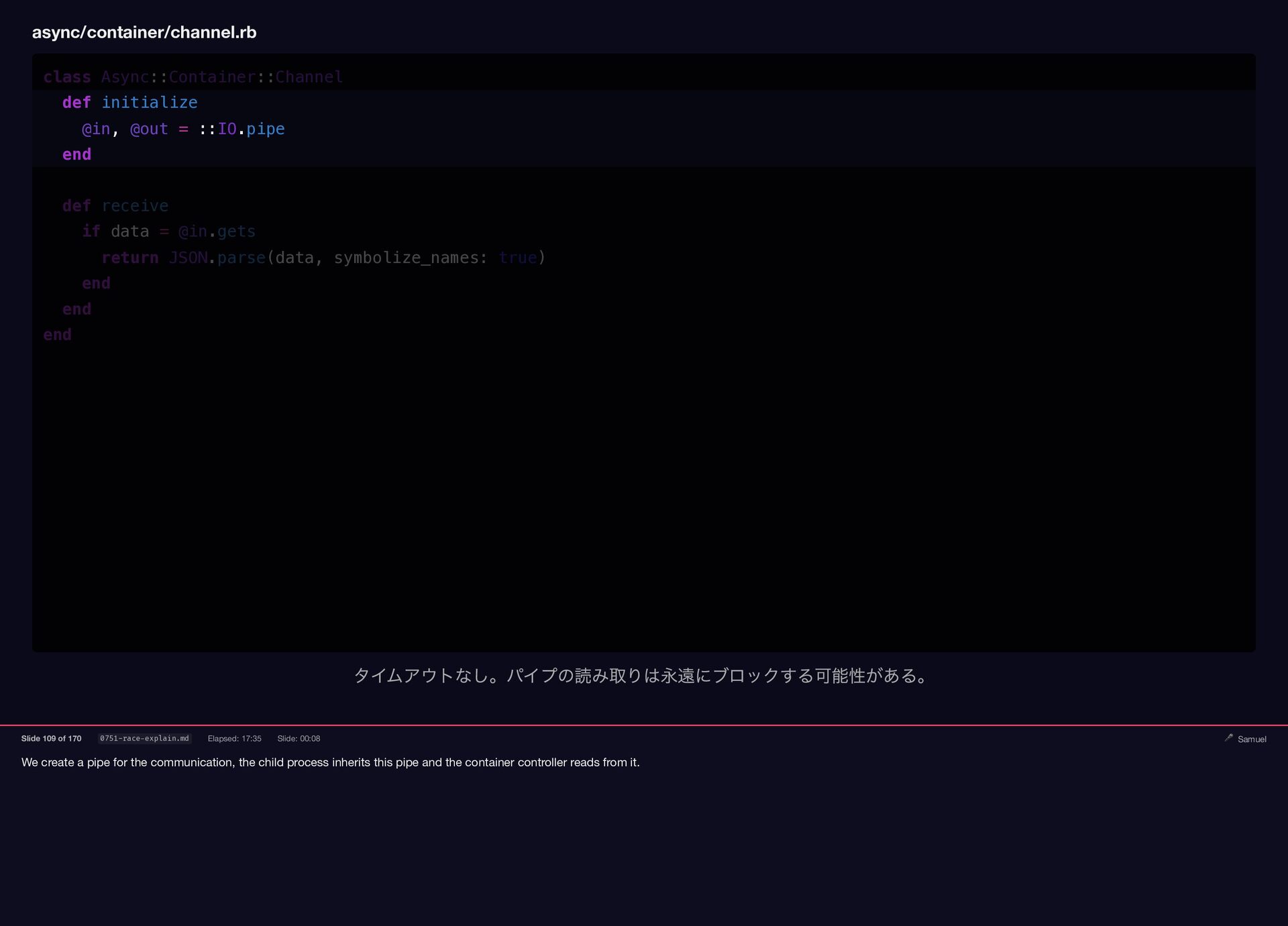Click the Slide 109 of 170 counter
1288x926 pixels.
pyautogui.click(x=51, y=738)
